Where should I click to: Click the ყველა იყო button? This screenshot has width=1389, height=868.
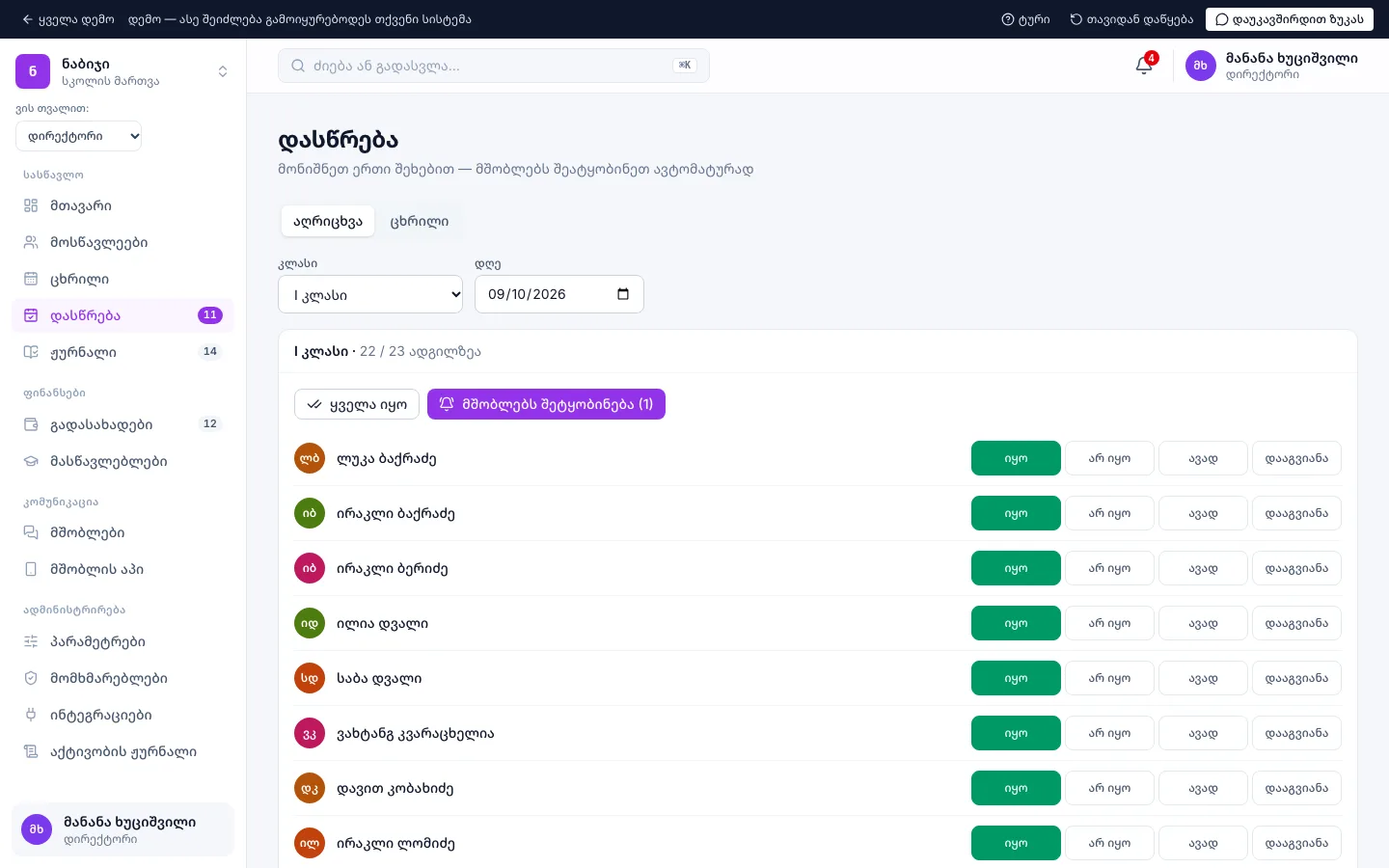point(357,404)
